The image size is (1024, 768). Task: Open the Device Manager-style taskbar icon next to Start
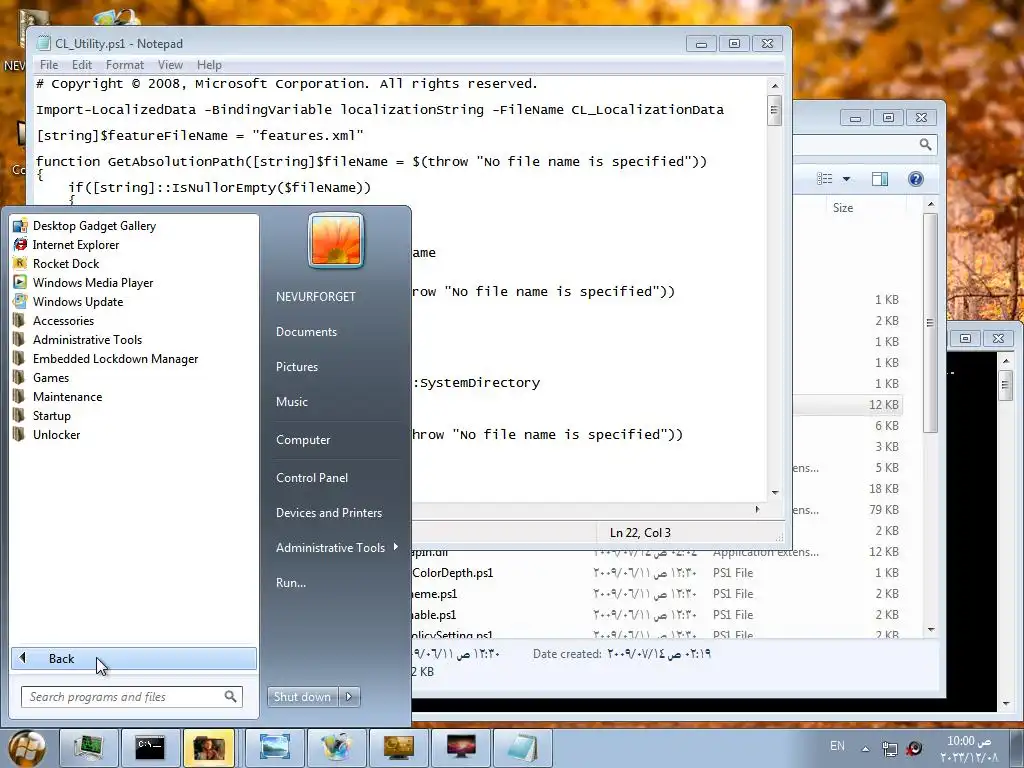coord(88,747)
